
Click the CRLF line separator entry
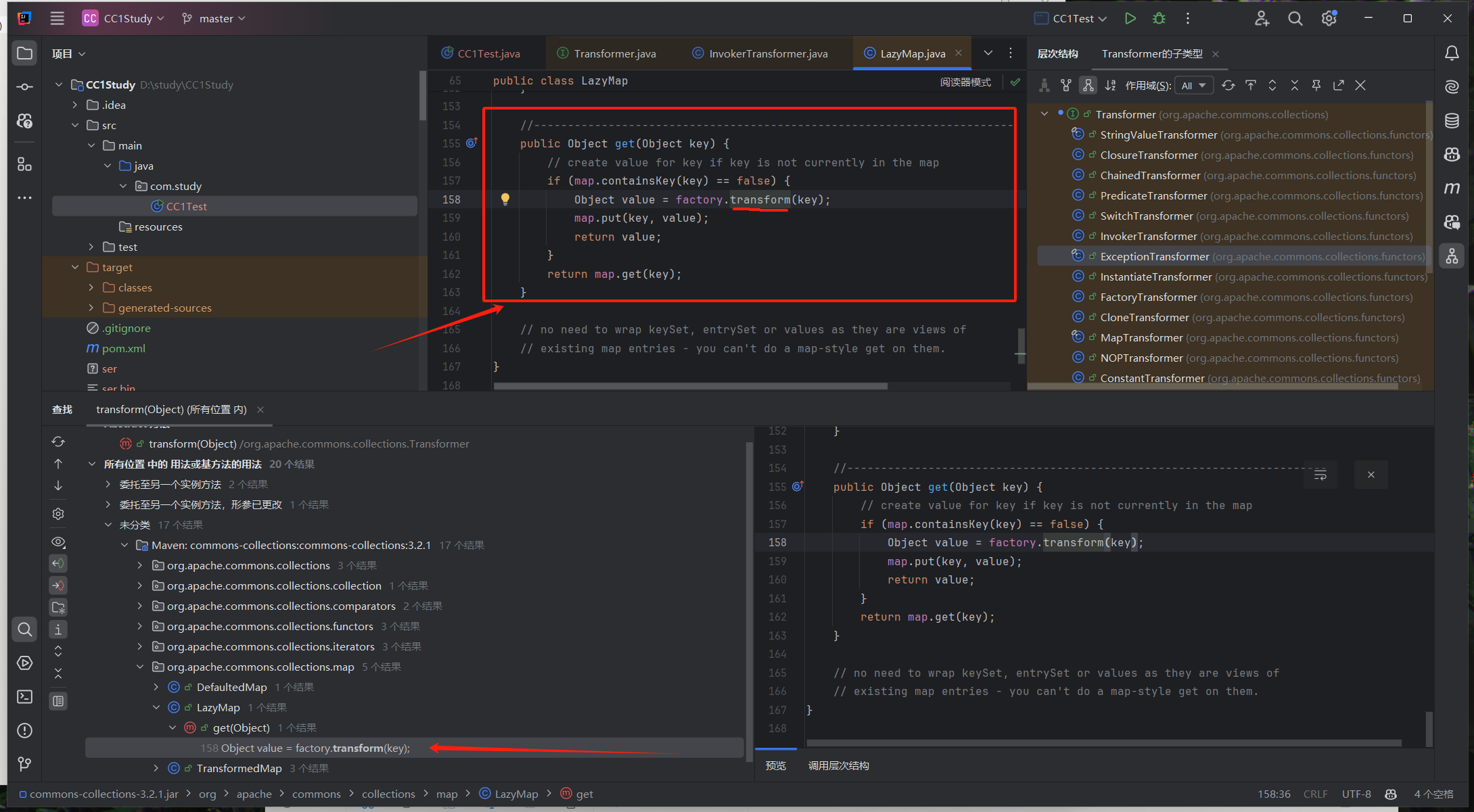1316,794
